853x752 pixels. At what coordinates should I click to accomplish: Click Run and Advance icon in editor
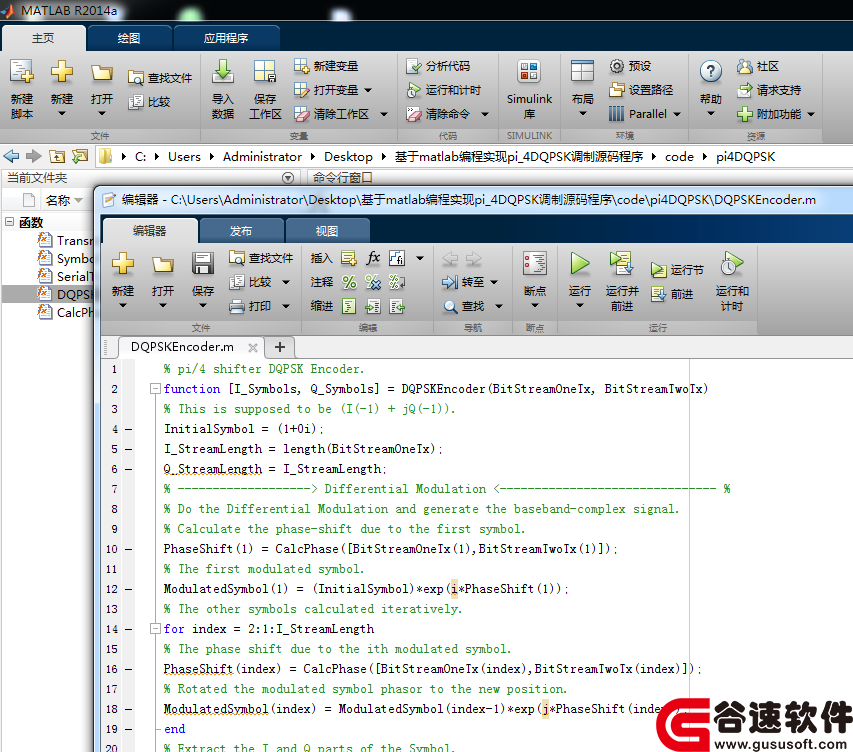coord(621,264)
